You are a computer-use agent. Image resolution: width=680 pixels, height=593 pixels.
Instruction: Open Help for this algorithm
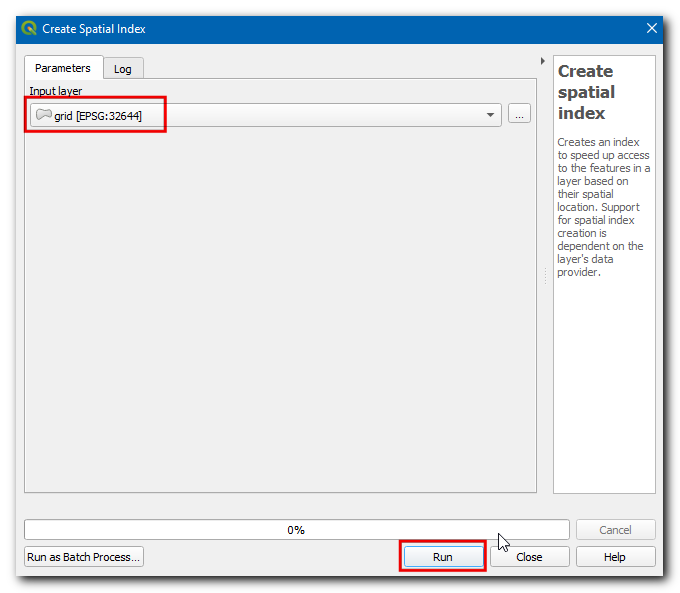(615, 557)
